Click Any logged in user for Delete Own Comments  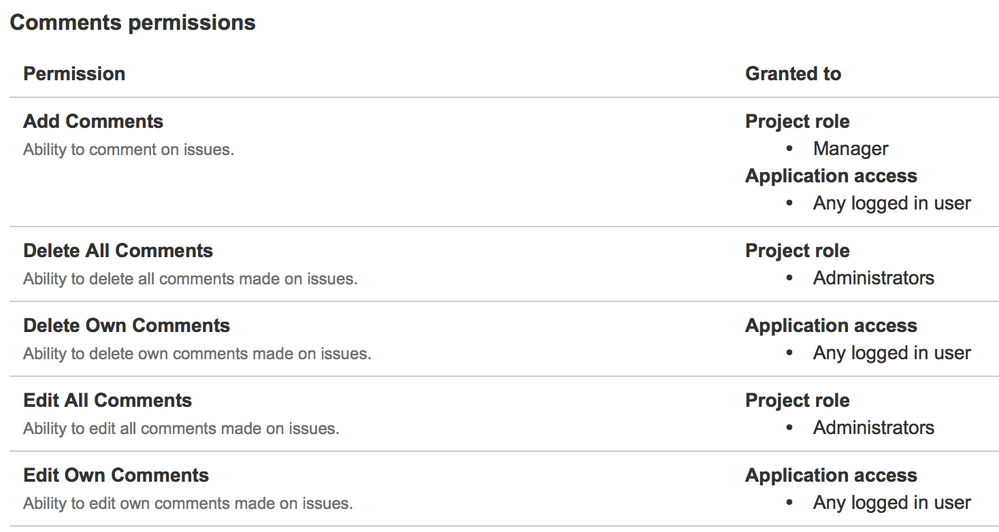(x=892, y=353)
